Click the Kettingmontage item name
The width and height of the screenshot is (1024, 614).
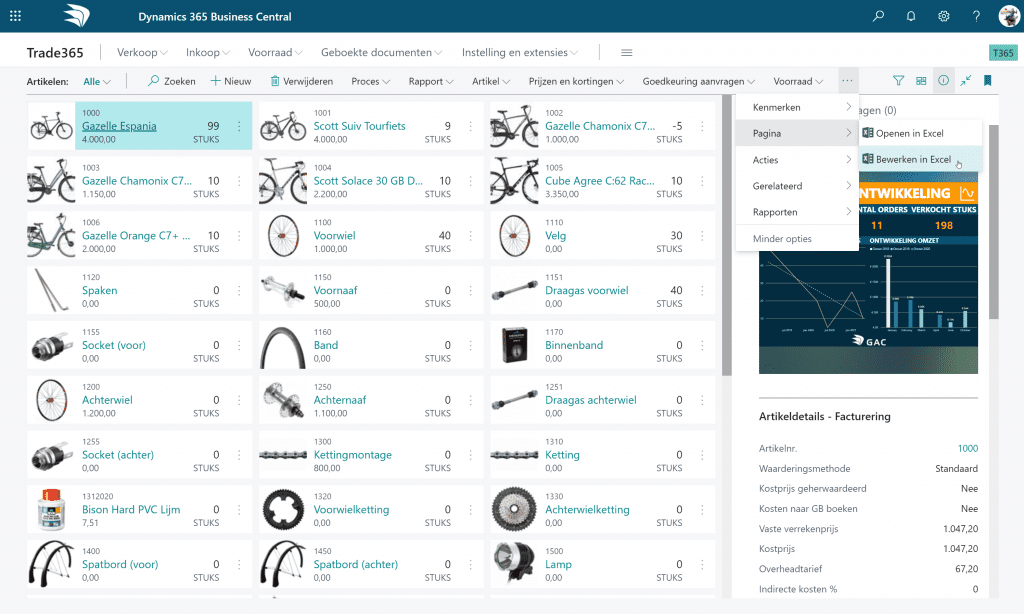[x=353, y=455]
